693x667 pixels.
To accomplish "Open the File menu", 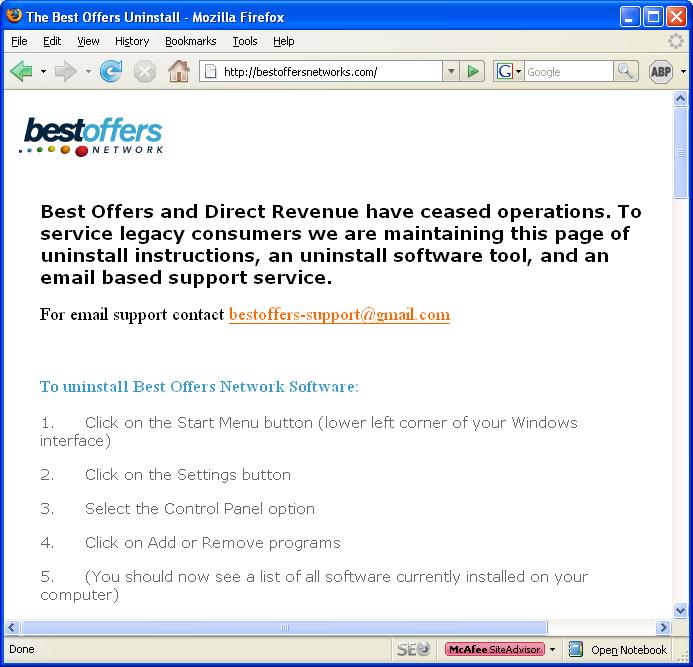I will (x=19, y=41).
